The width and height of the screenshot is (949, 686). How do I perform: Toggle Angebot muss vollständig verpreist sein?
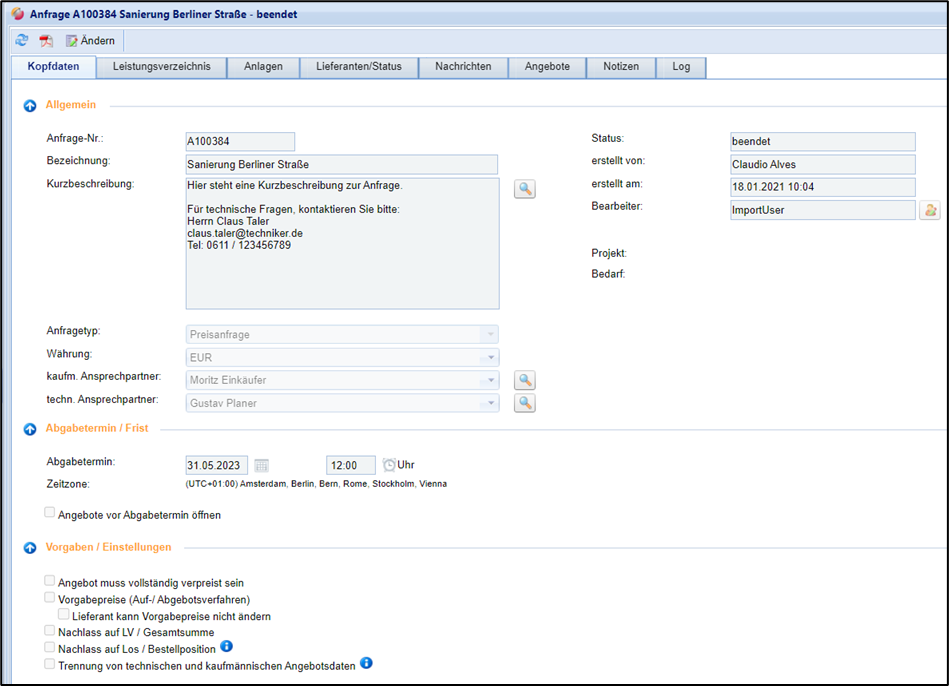pos(51,581)
